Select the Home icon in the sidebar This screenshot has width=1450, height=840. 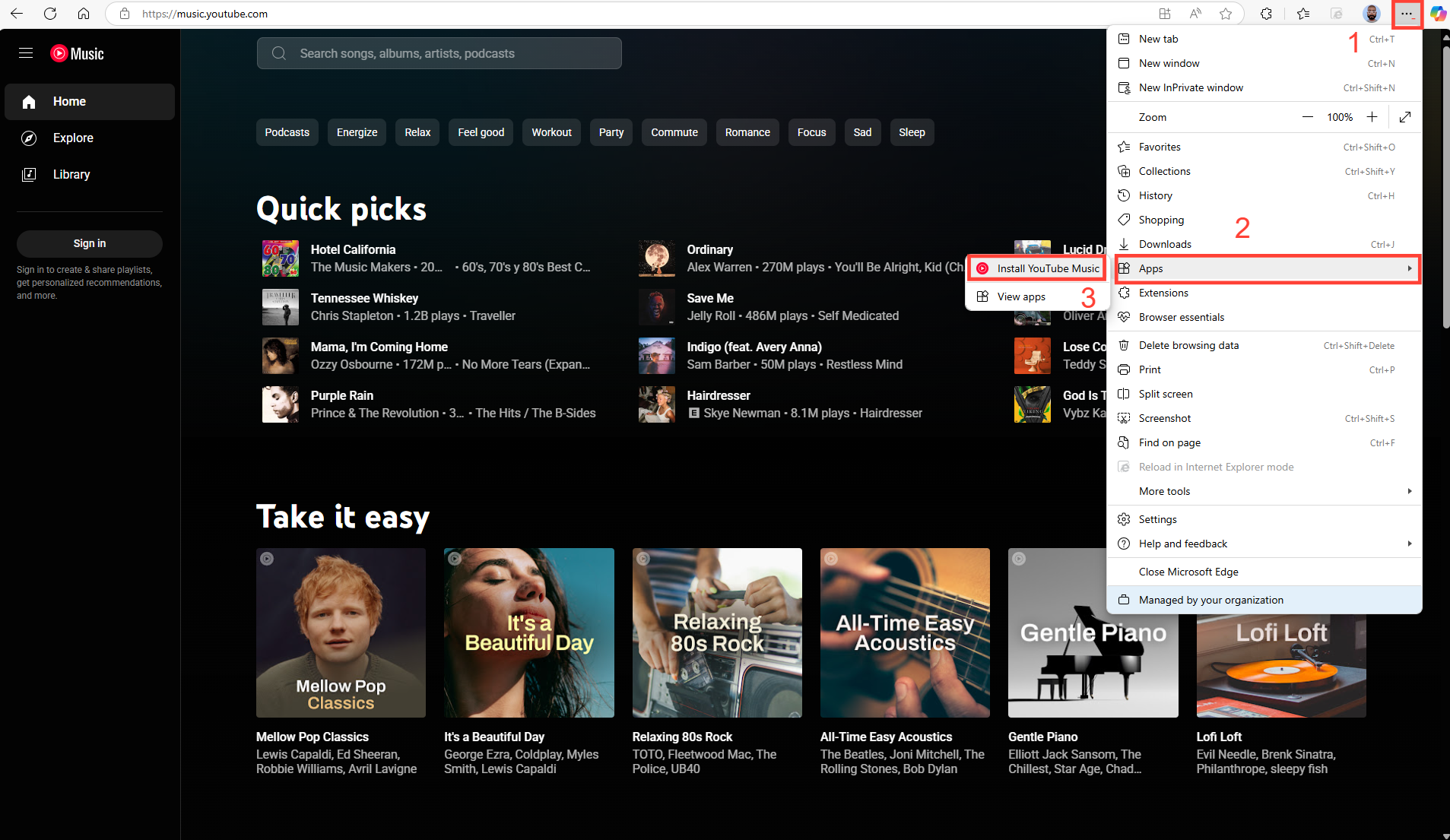28,101
